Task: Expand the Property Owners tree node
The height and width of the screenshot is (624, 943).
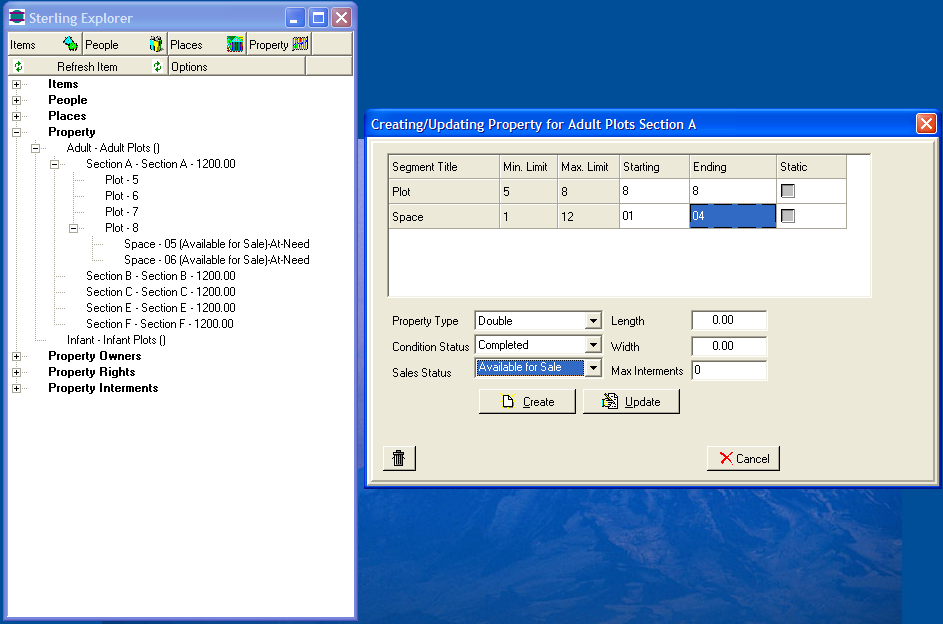Action: tap(17, 356)
